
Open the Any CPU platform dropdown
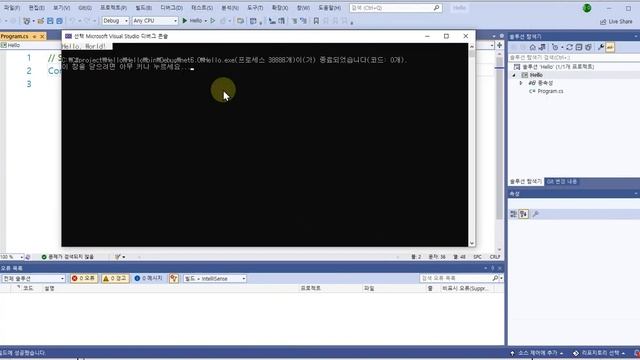[x=155, y=20]
